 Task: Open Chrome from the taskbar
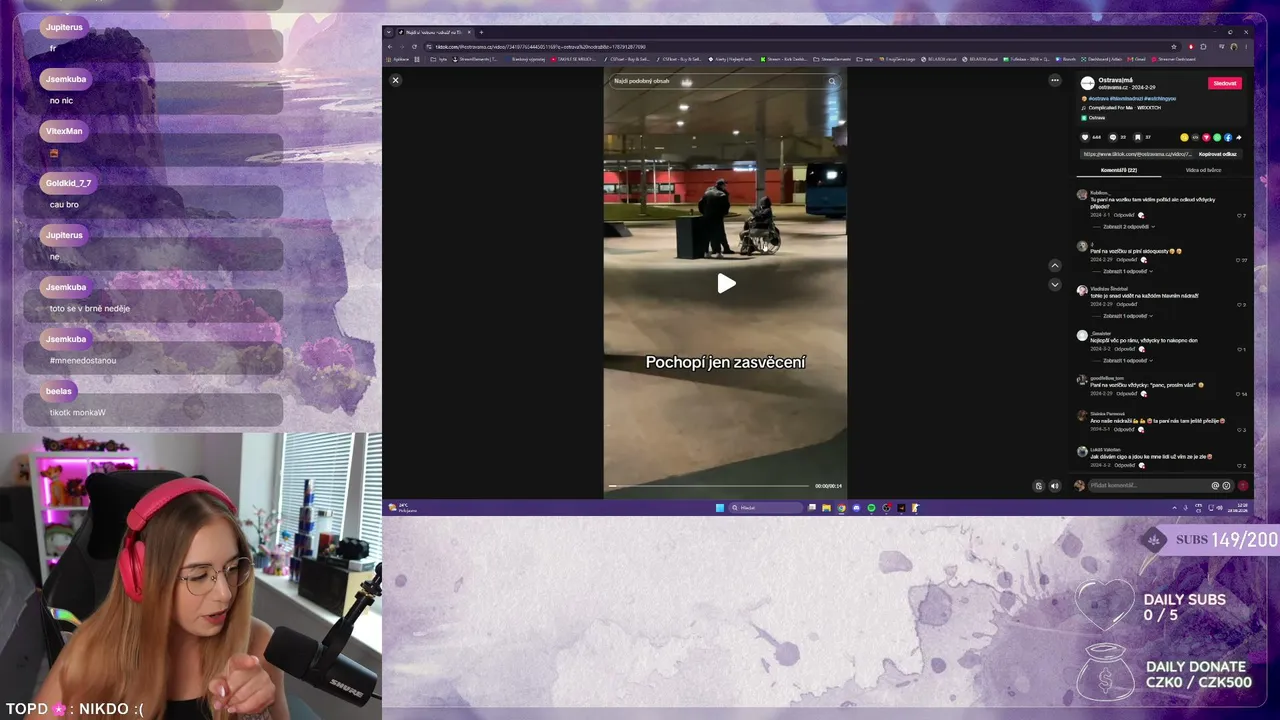[x=841, y=508]
